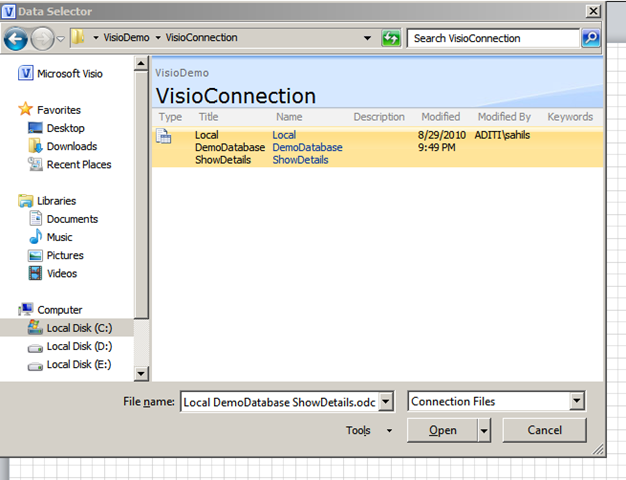626x480 pixels.
Task: Select Computer in navigation pane
Action: click(x=60, y=310)
